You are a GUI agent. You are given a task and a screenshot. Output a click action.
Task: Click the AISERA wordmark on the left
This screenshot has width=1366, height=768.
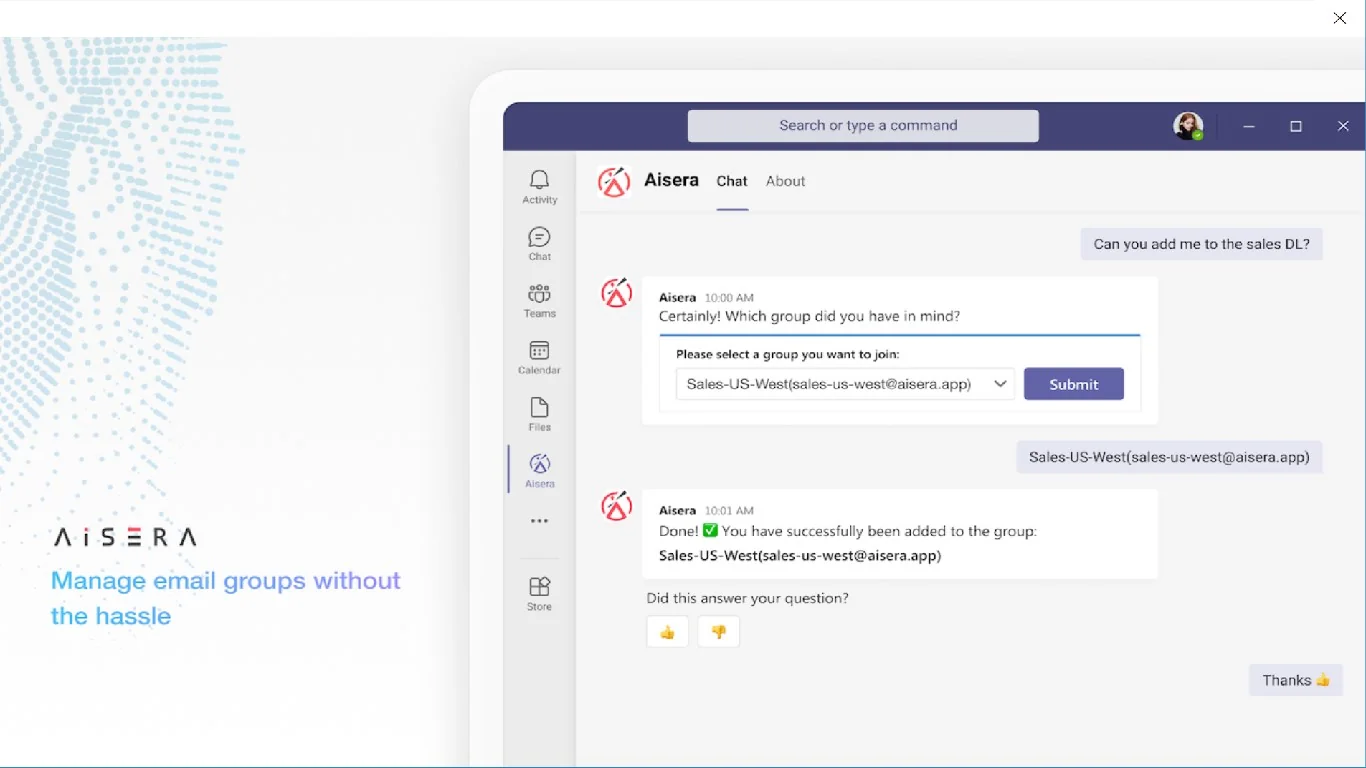125,538
